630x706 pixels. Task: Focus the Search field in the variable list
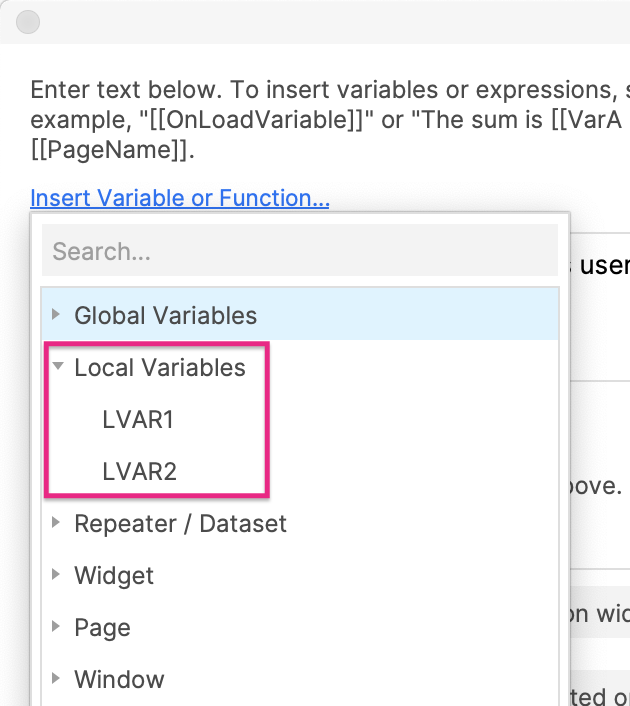click(300, 250)
